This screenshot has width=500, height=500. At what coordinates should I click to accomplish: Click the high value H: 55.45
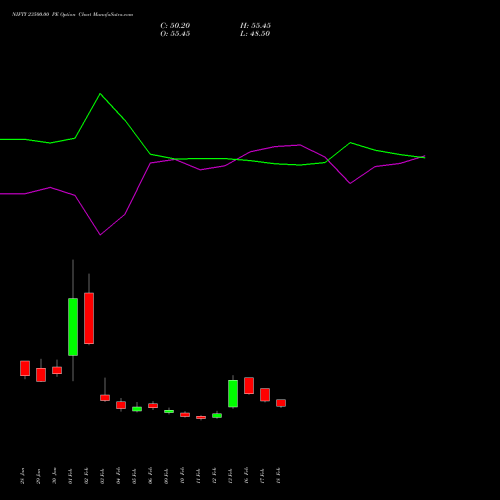(255, 26)
